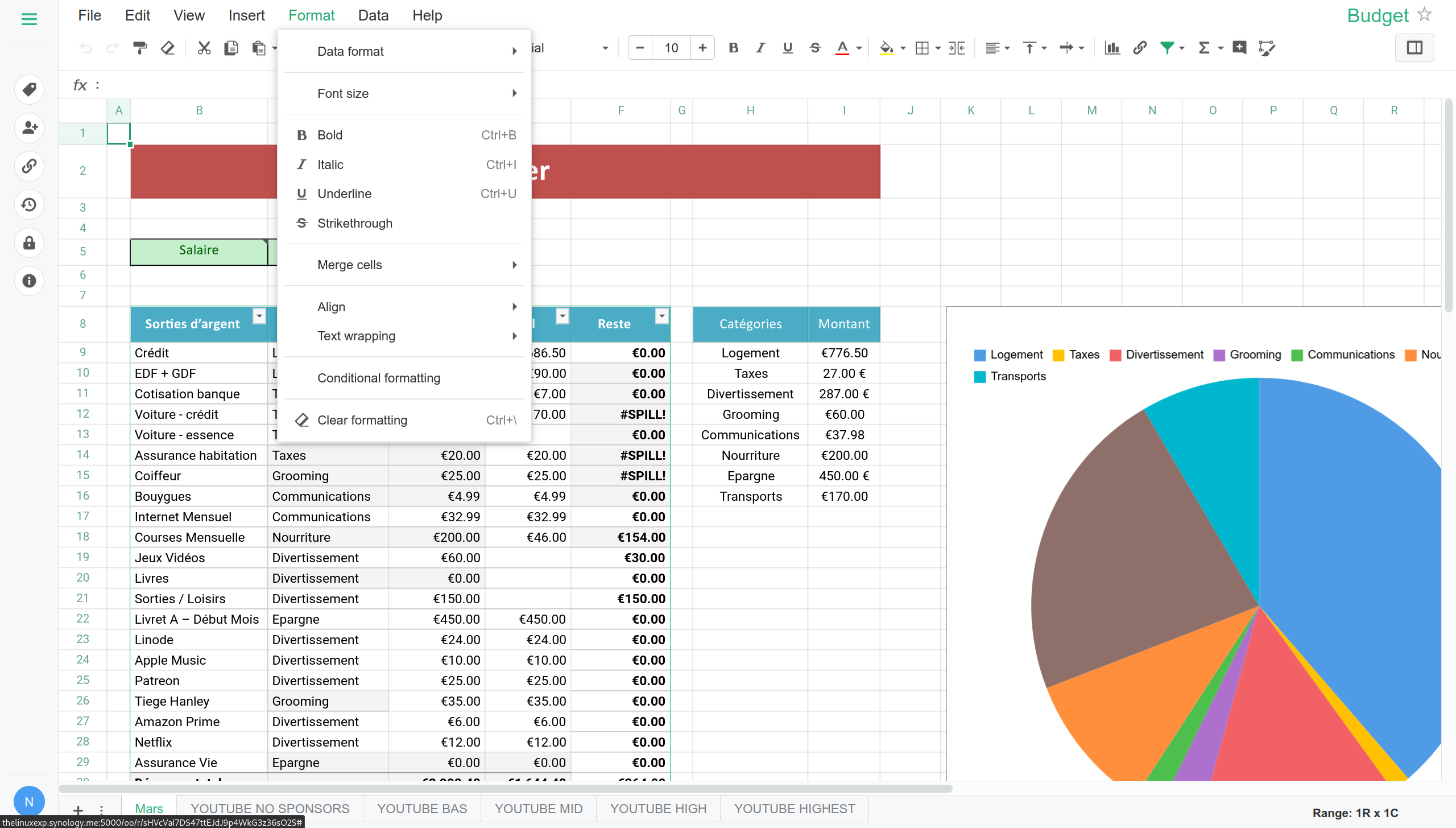The width and height of the screenshot is (1456, 828).
Task: Open the File menu
Action: click(x=90, y=15)
